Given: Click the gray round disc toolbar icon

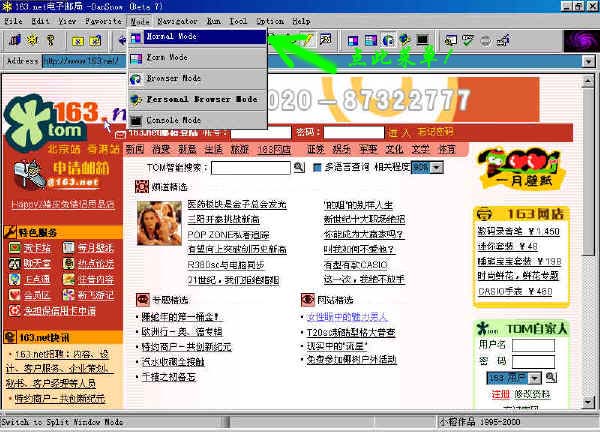Looking at the screenshot, I should coord(485,40).
